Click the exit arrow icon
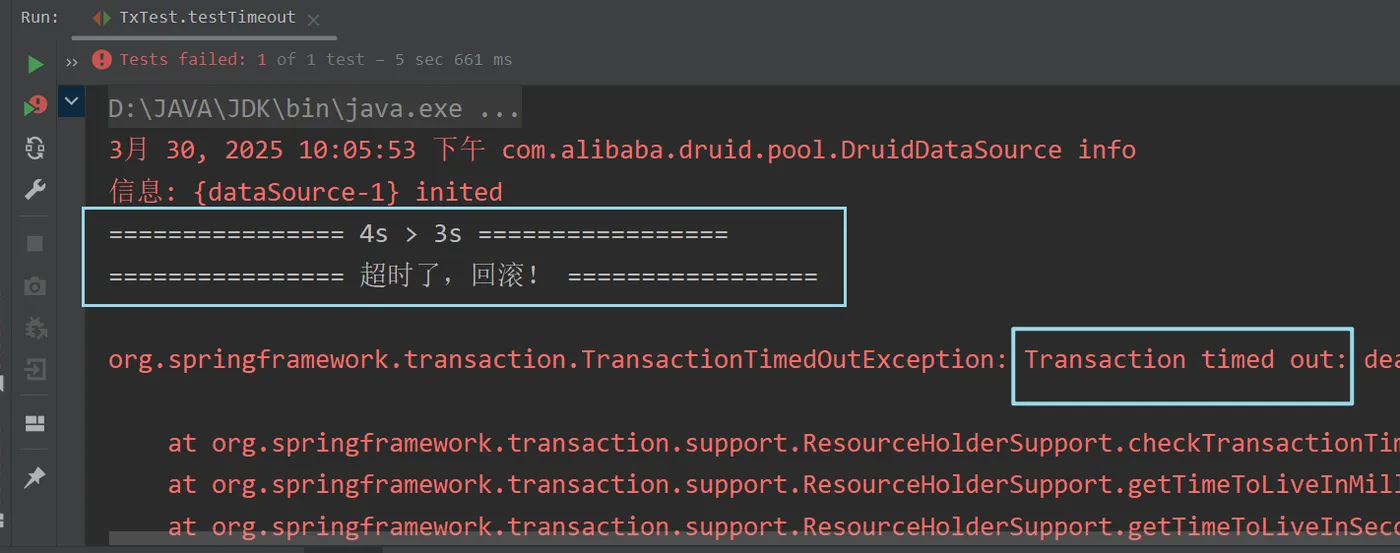 pos(35,371)
